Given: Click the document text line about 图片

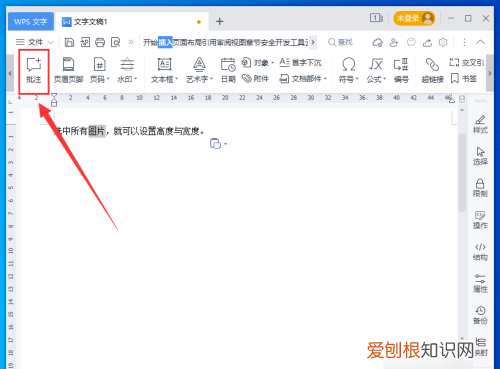Looking at the screenshot, I should 129,131.
